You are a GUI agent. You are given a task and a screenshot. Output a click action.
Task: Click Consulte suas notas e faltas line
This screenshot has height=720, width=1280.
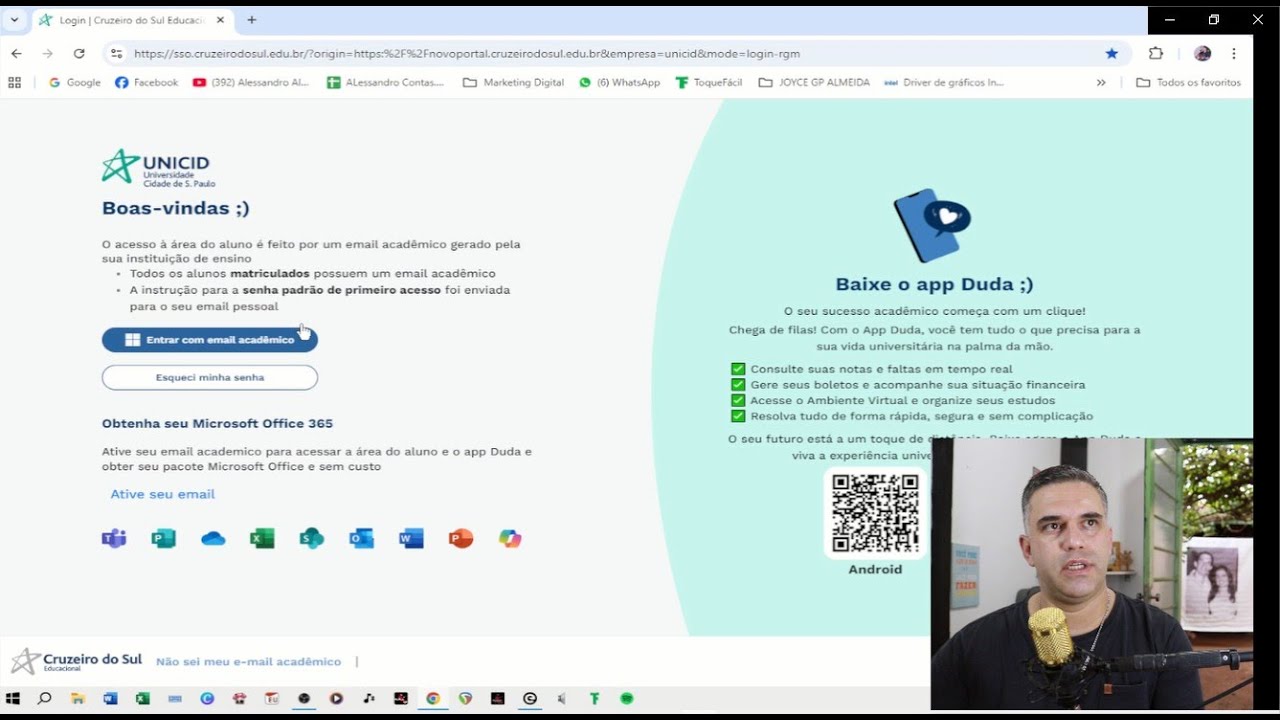(872, 369)
